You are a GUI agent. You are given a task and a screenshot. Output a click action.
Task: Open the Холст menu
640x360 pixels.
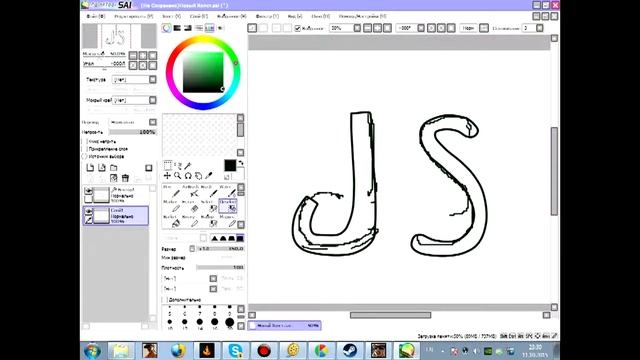(x=171, y=16)
